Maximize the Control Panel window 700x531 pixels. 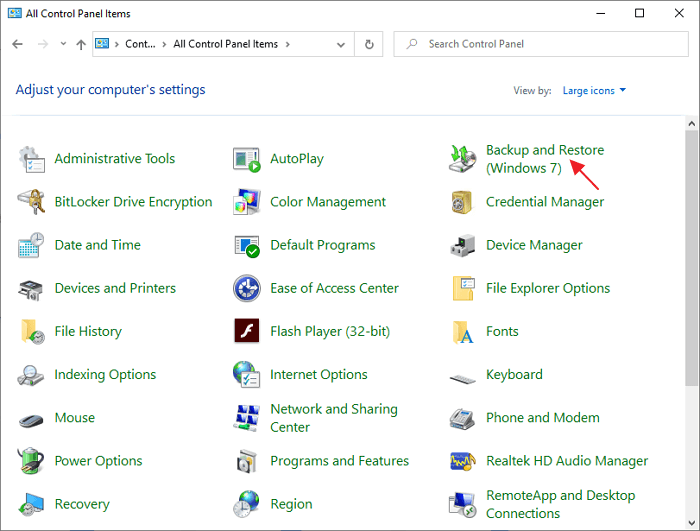[639, 13]
